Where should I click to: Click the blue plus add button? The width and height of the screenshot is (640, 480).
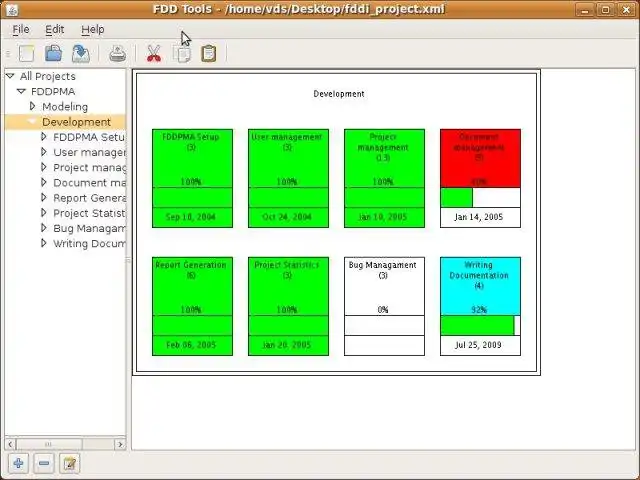pos(18,463)
